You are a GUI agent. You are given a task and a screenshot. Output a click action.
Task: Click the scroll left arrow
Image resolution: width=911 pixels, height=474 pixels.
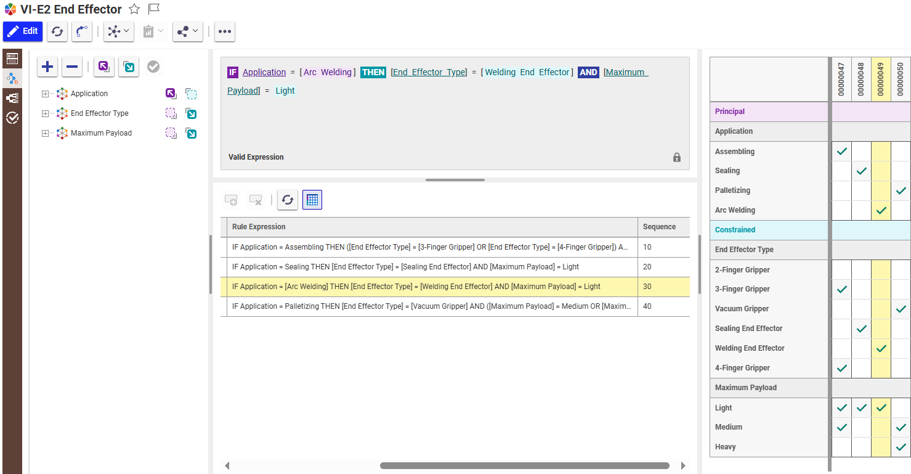(x=227, y=465)
